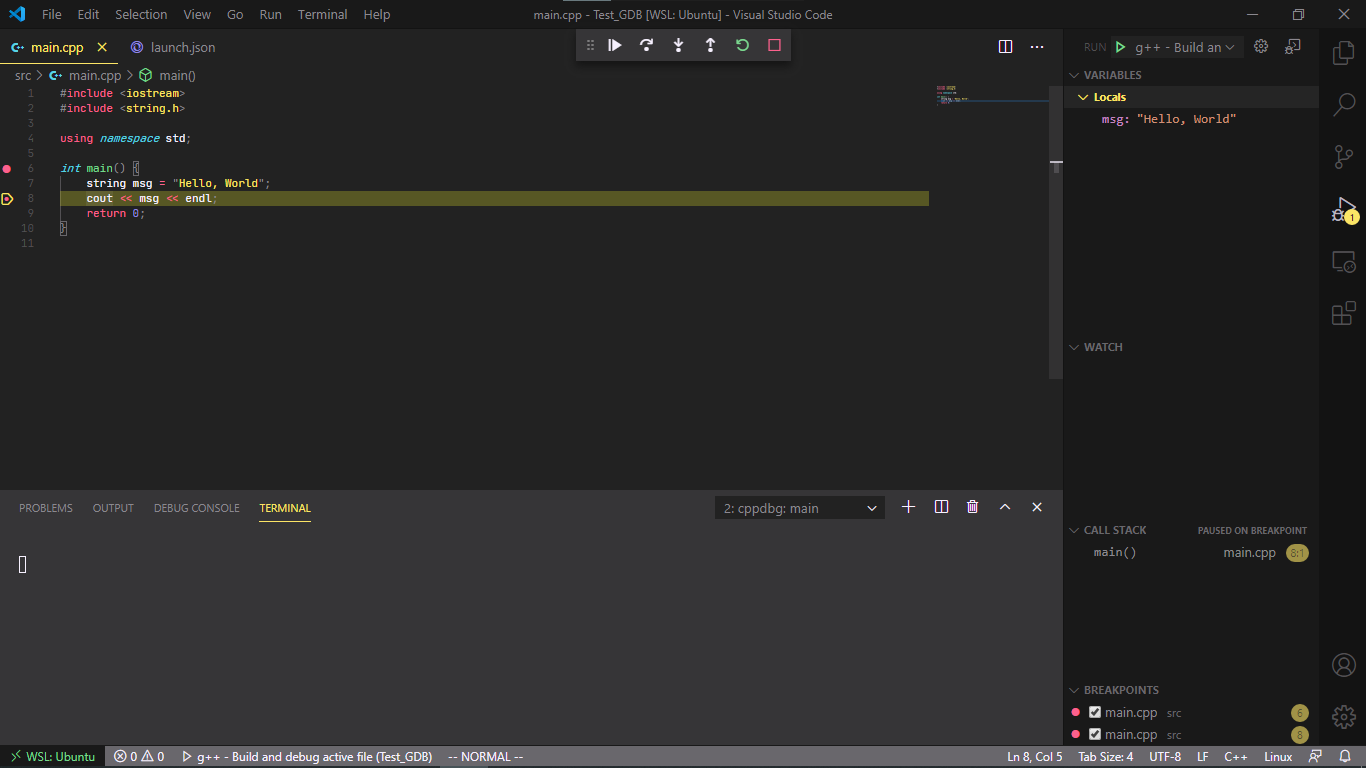This screenshot has height=768, width=1366.
Task: Open the Run menu
Action: coord(270,14)
